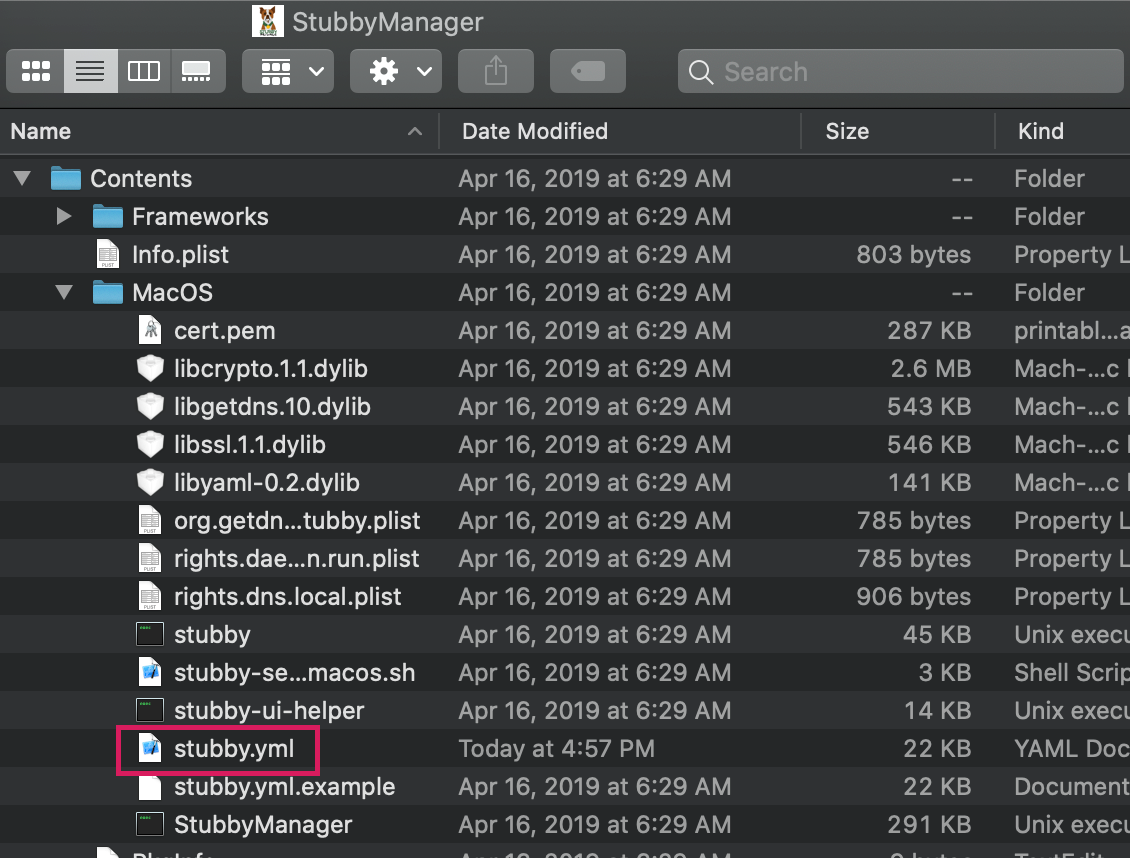Image resolution: width=1130 pixels, height=858 pixels.
Task: Click 'Today at 4:57 PM' date cell
Action: coord(556,748)
